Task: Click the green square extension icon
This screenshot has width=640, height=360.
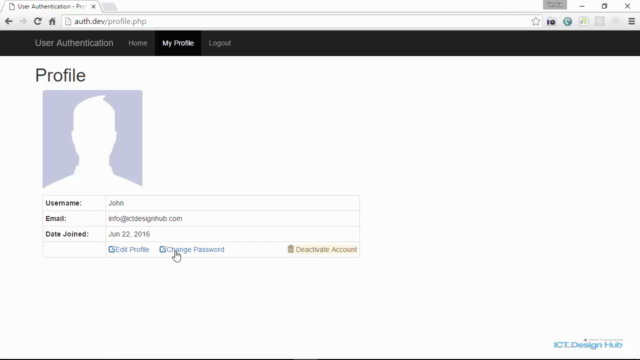Action: click(x=584, y=21)
